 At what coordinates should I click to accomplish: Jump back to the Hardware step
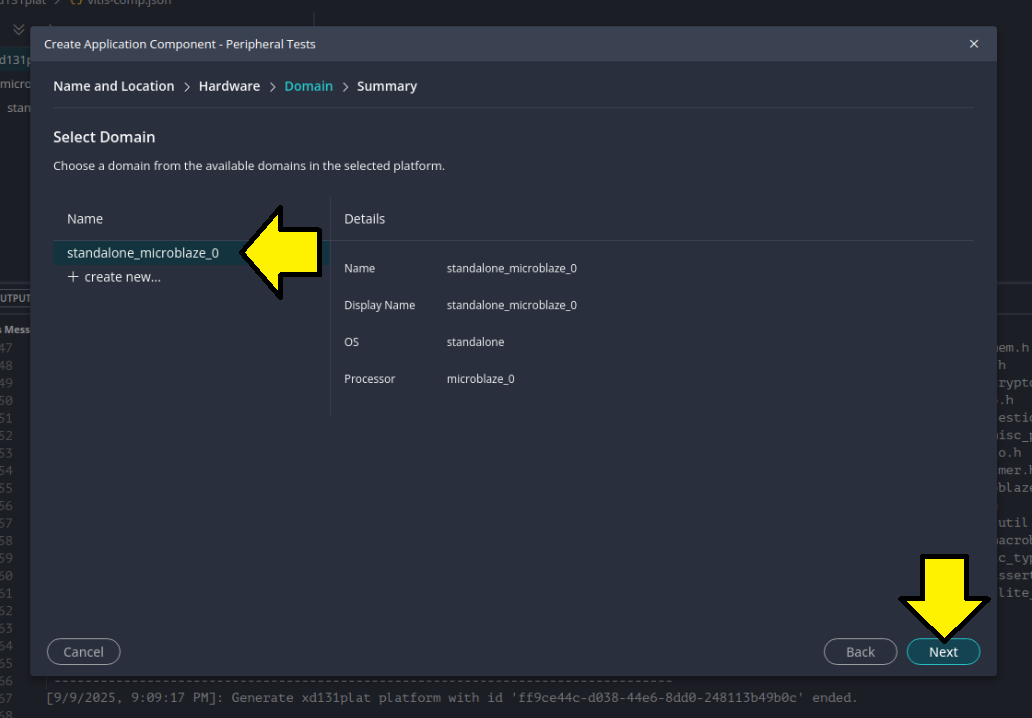point(229,87)
